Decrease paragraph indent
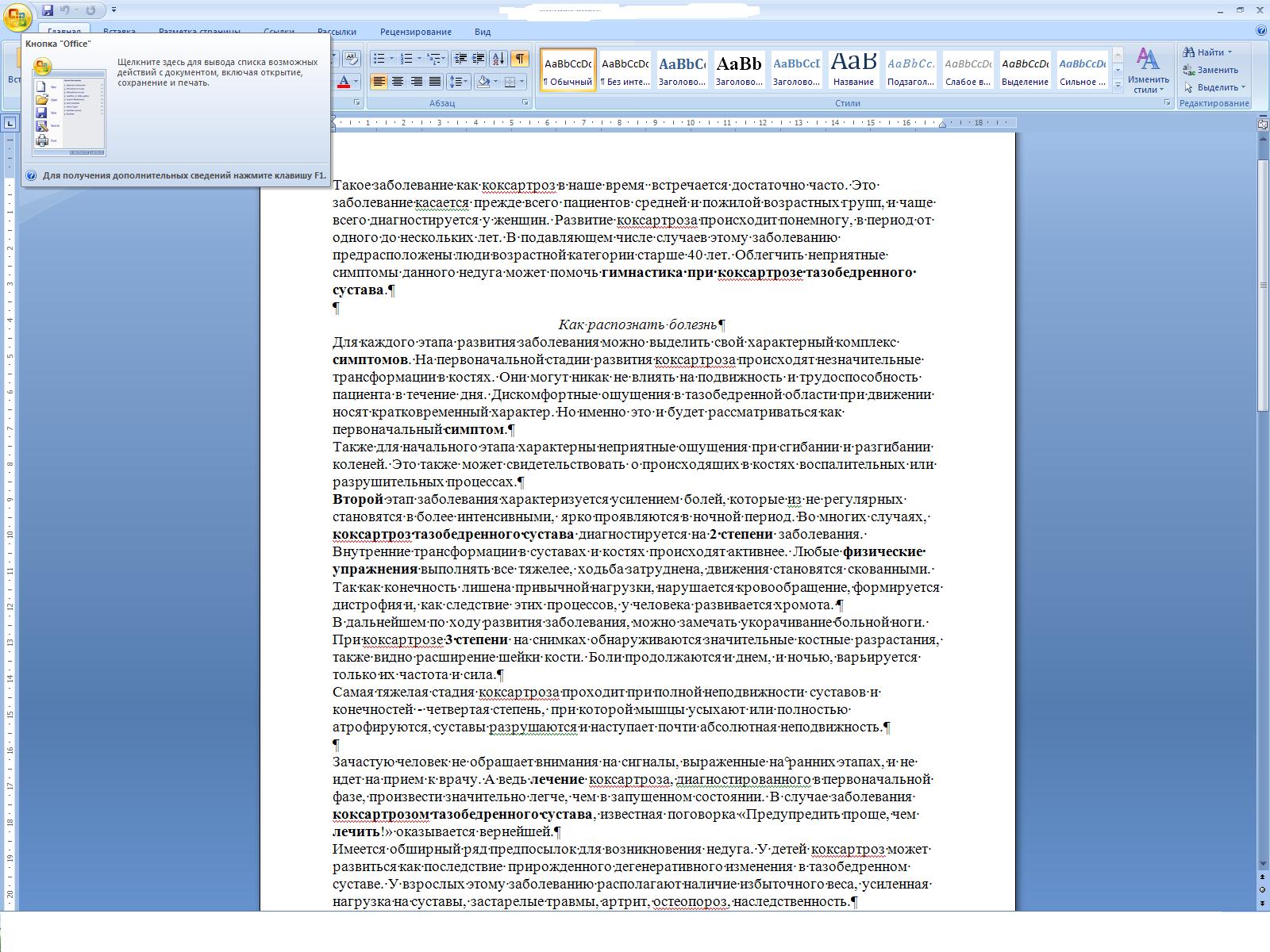1270x952 pixels. click(x=460, y=58)
